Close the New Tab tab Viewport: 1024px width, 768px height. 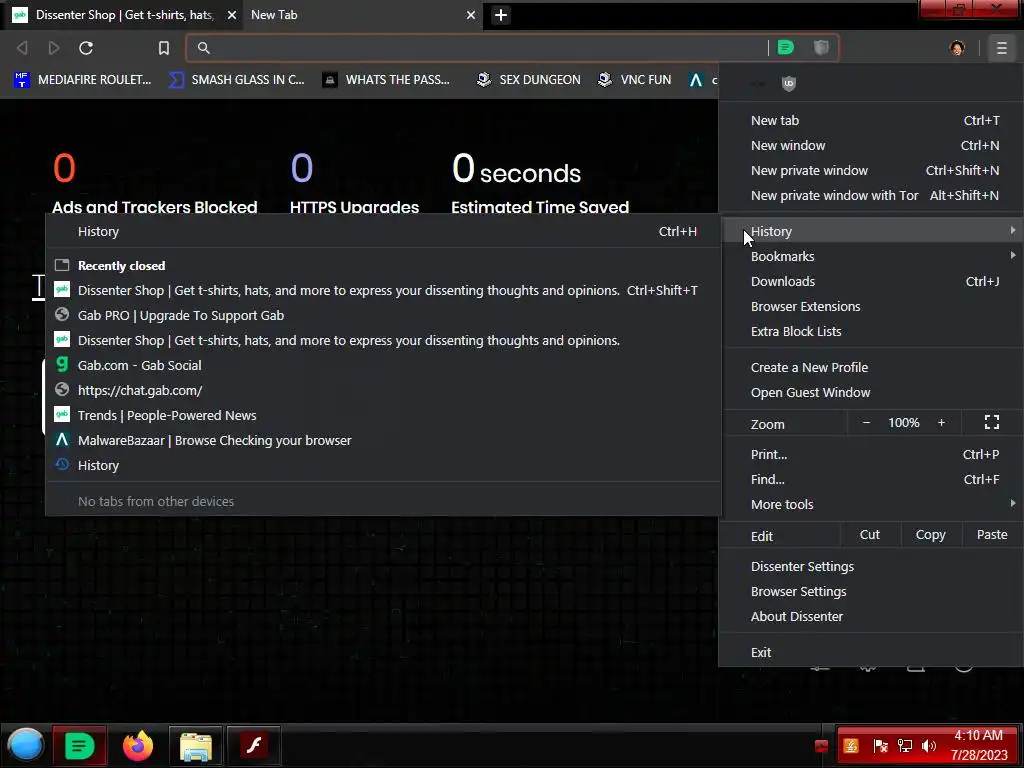click(x=471, y=15)
